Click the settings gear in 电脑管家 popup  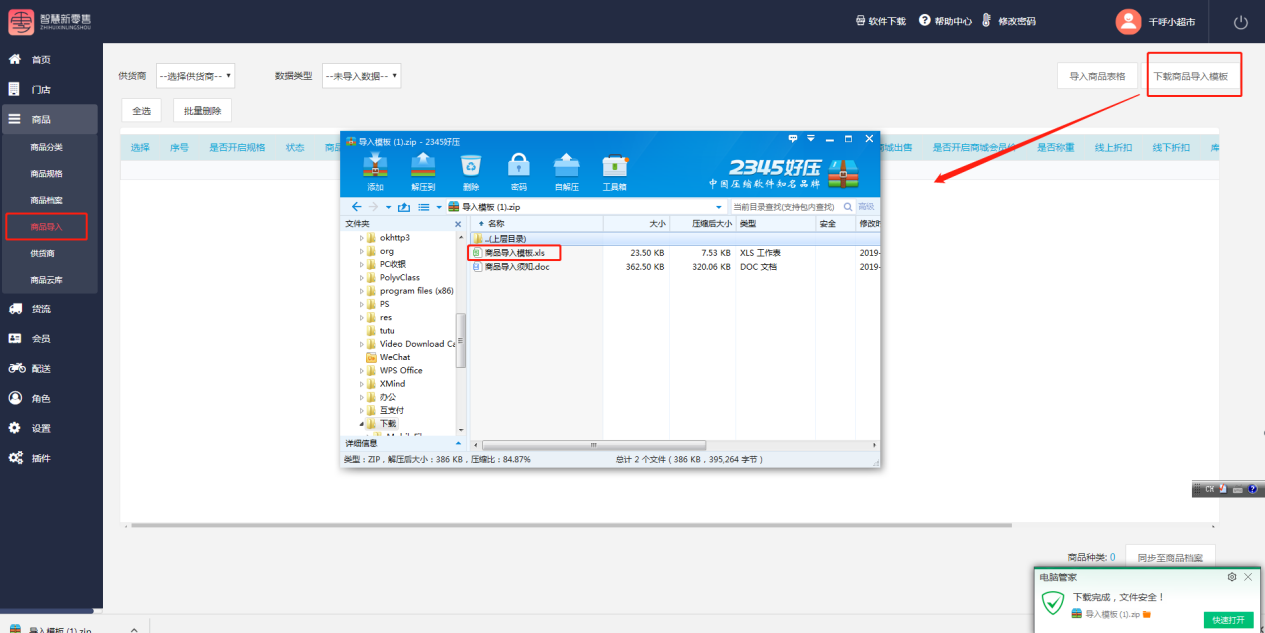pyautogui.click(x=1232, y=577)
